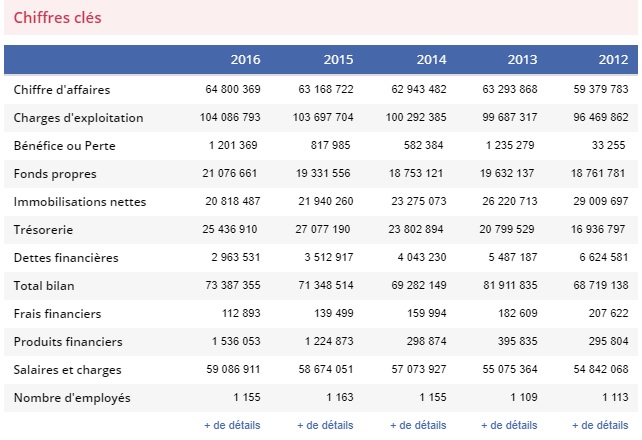Click '+ de détails' below the 2014 column
This screenshot has height=440, width=642.
(x=418, y=425)
